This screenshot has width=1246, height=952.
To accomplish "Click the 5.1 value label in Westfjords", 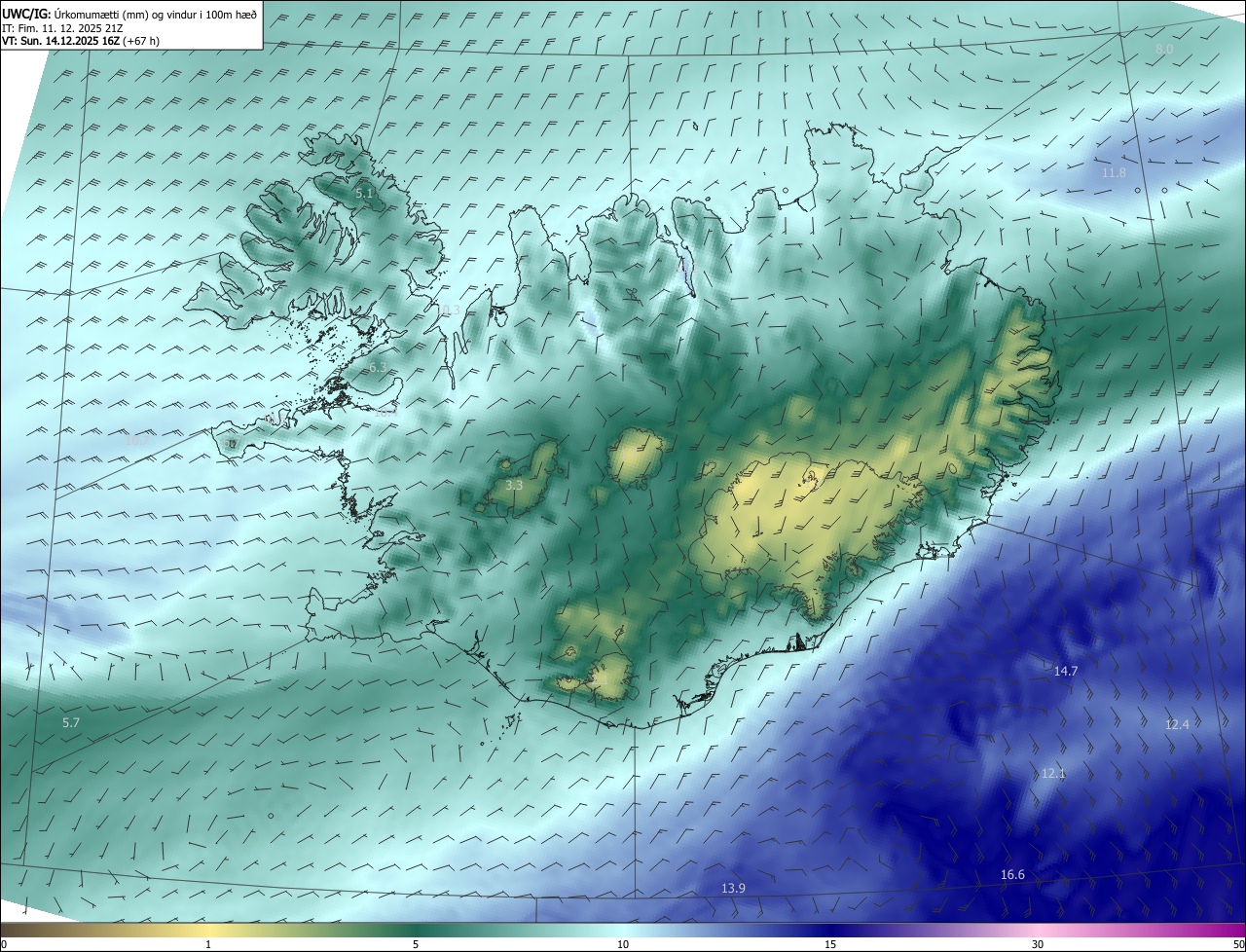I will (x=364, y=193).
